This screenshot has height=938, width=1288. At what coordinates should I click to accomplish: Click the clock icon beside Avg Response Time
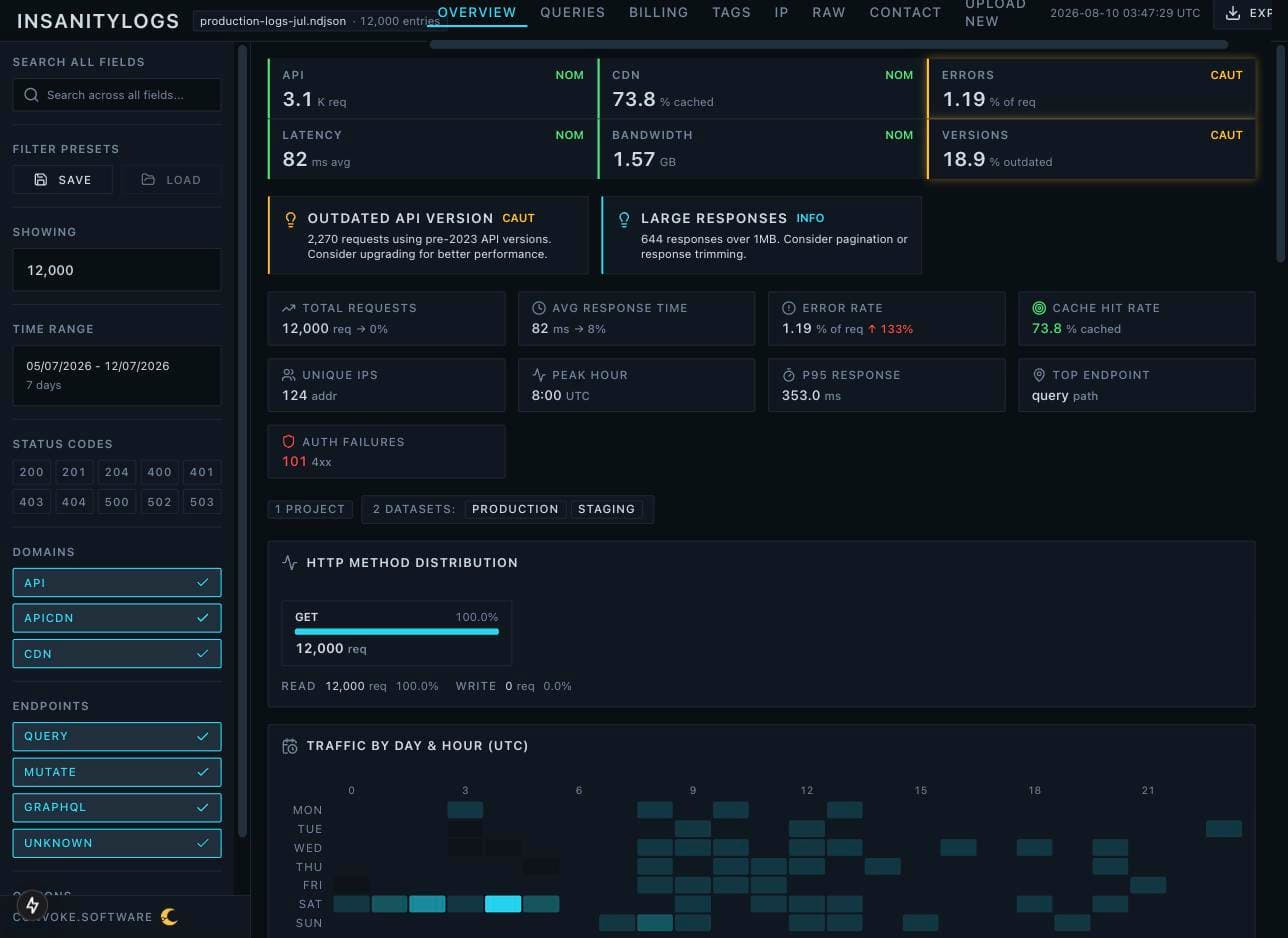pos(539,308)
